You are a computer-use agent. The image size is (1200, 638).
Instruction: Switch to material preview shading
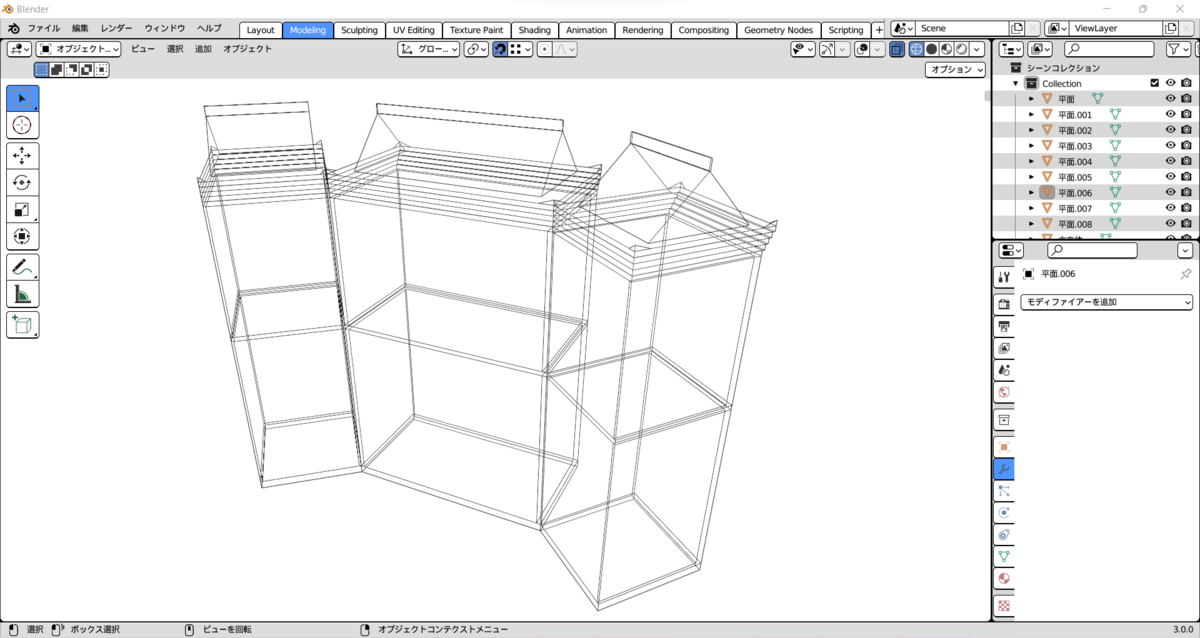[x=946, y=49]
